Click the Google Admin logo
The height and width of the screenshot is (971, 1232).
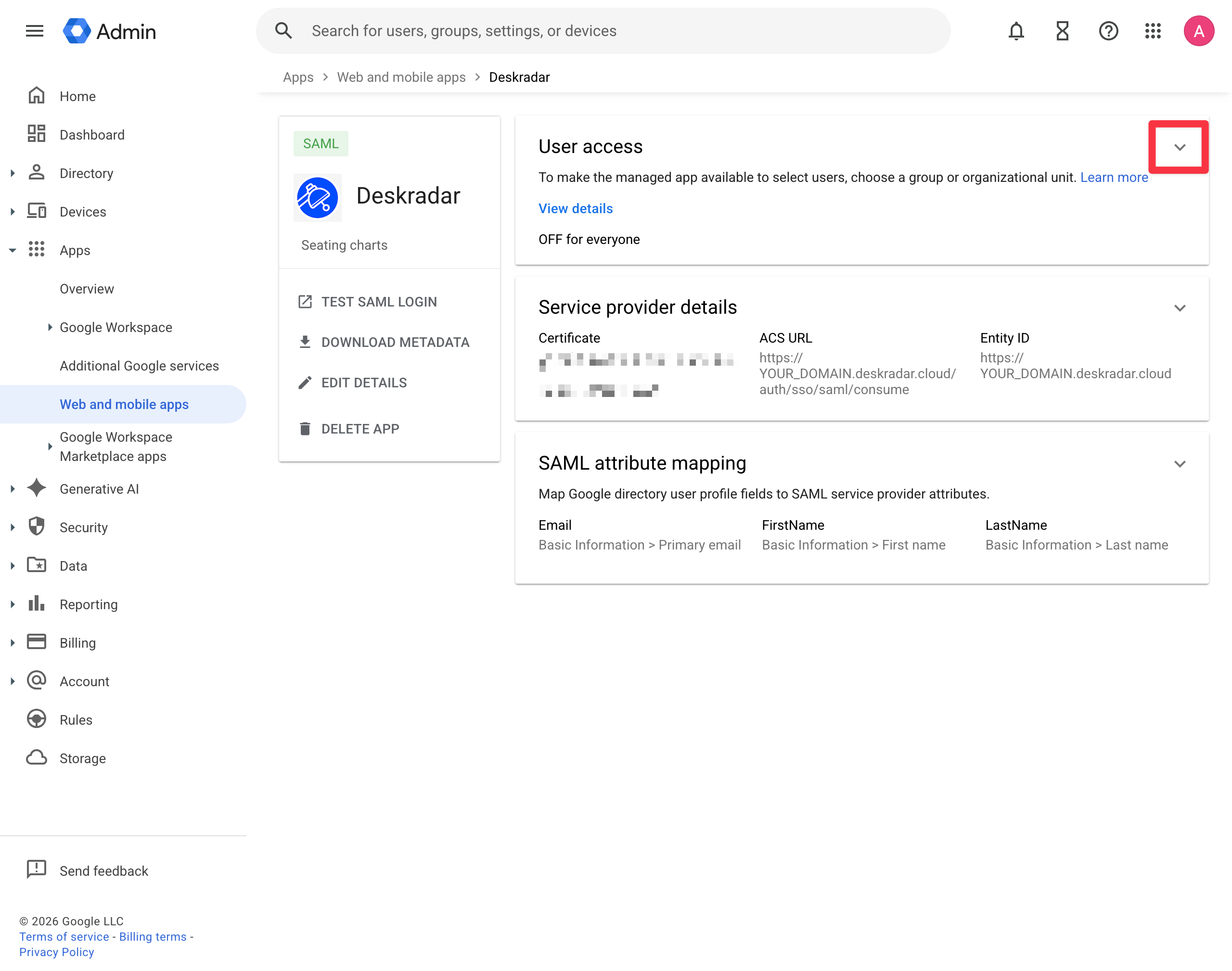109,31
